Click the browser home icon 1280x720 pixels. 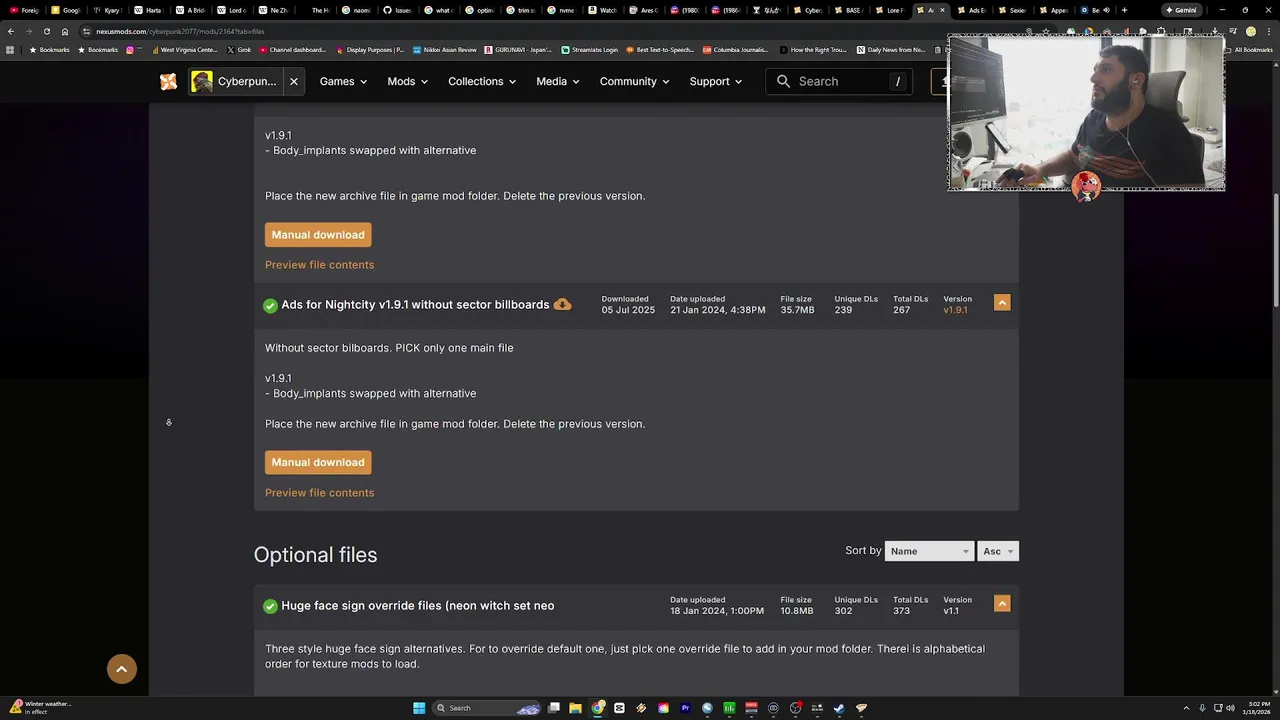pos(65,31)
